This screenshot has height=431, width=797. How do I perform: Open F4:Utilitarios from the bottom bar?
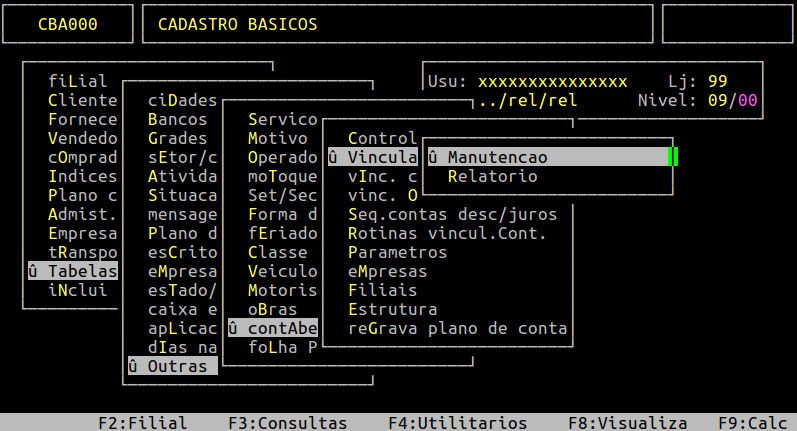point(457,422)
